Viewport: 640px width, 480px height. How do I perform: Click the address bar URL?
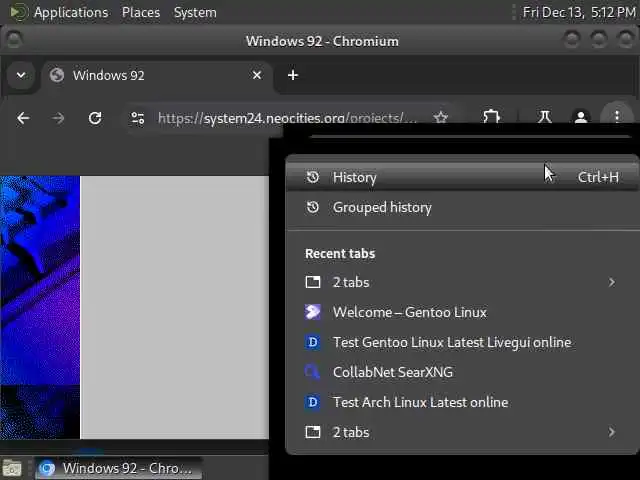point(287,118)
